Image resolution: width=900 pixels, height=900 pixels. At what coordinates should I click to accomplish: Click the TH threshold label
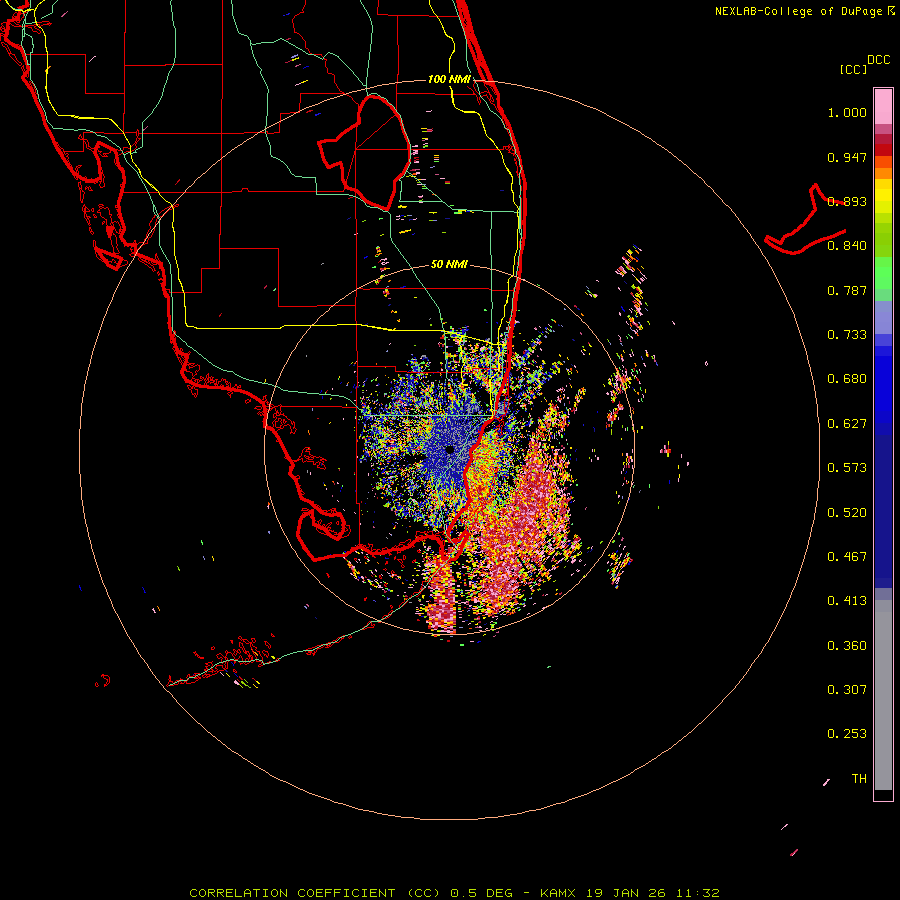coord(859,779)
